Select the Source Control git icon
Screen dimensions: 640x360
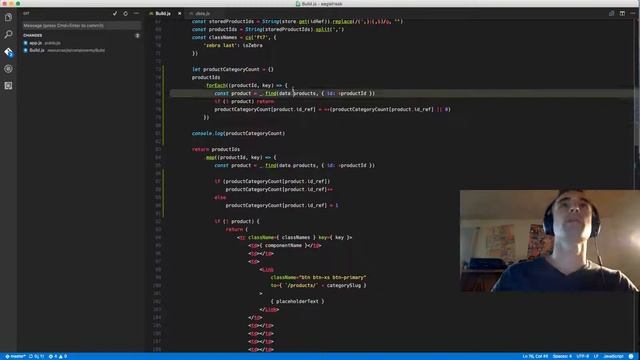(8, 52)
